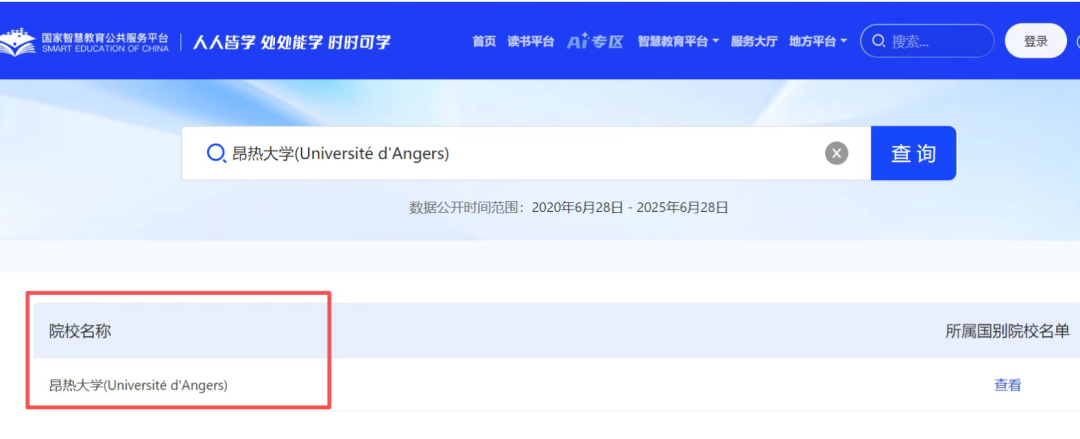This screenshot has height=439, width=1080.
Task: Click the 查询 search button
Action: tap(913, 153)
